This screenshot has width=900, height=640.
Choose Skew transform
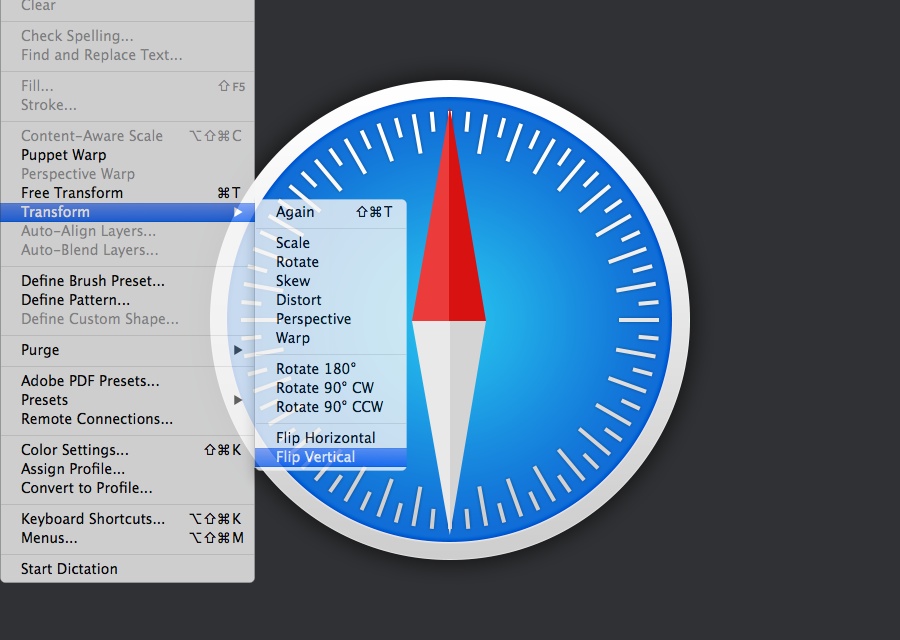(x=331, y=281)
